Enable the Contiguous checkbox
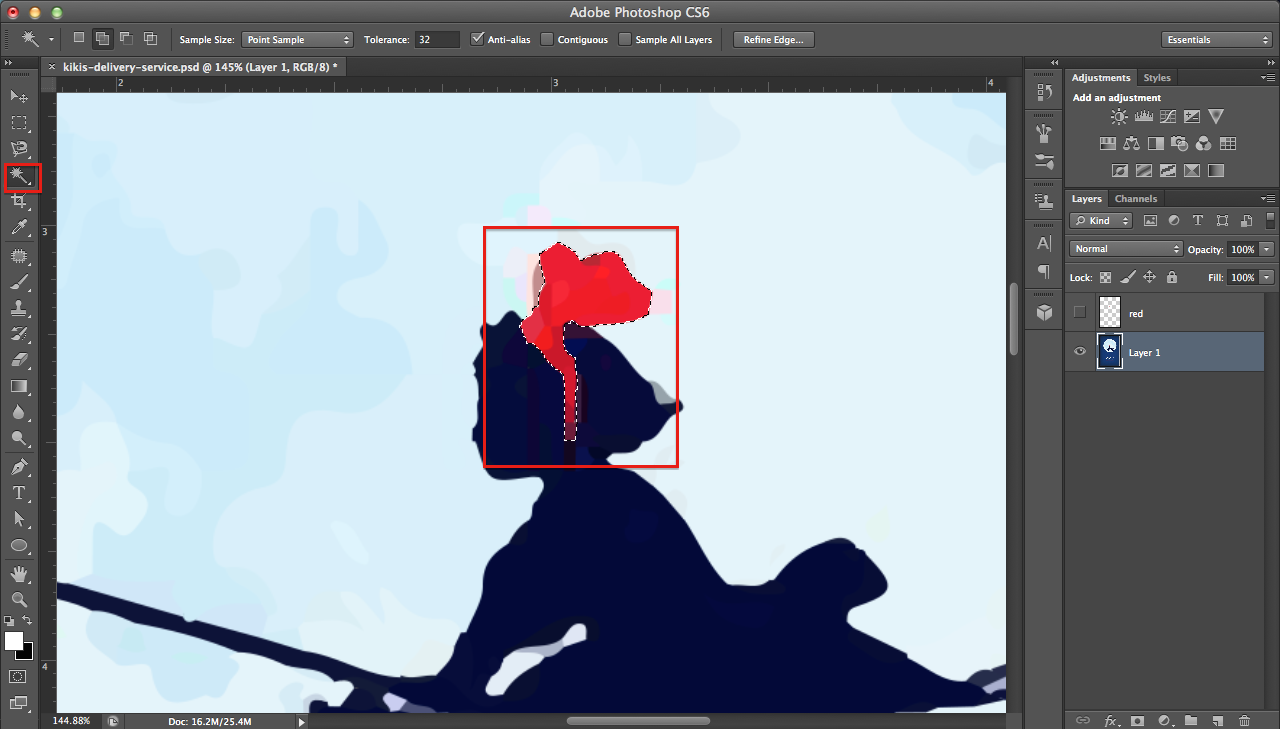Screen dimensions: 1280x729 (547, 39)
